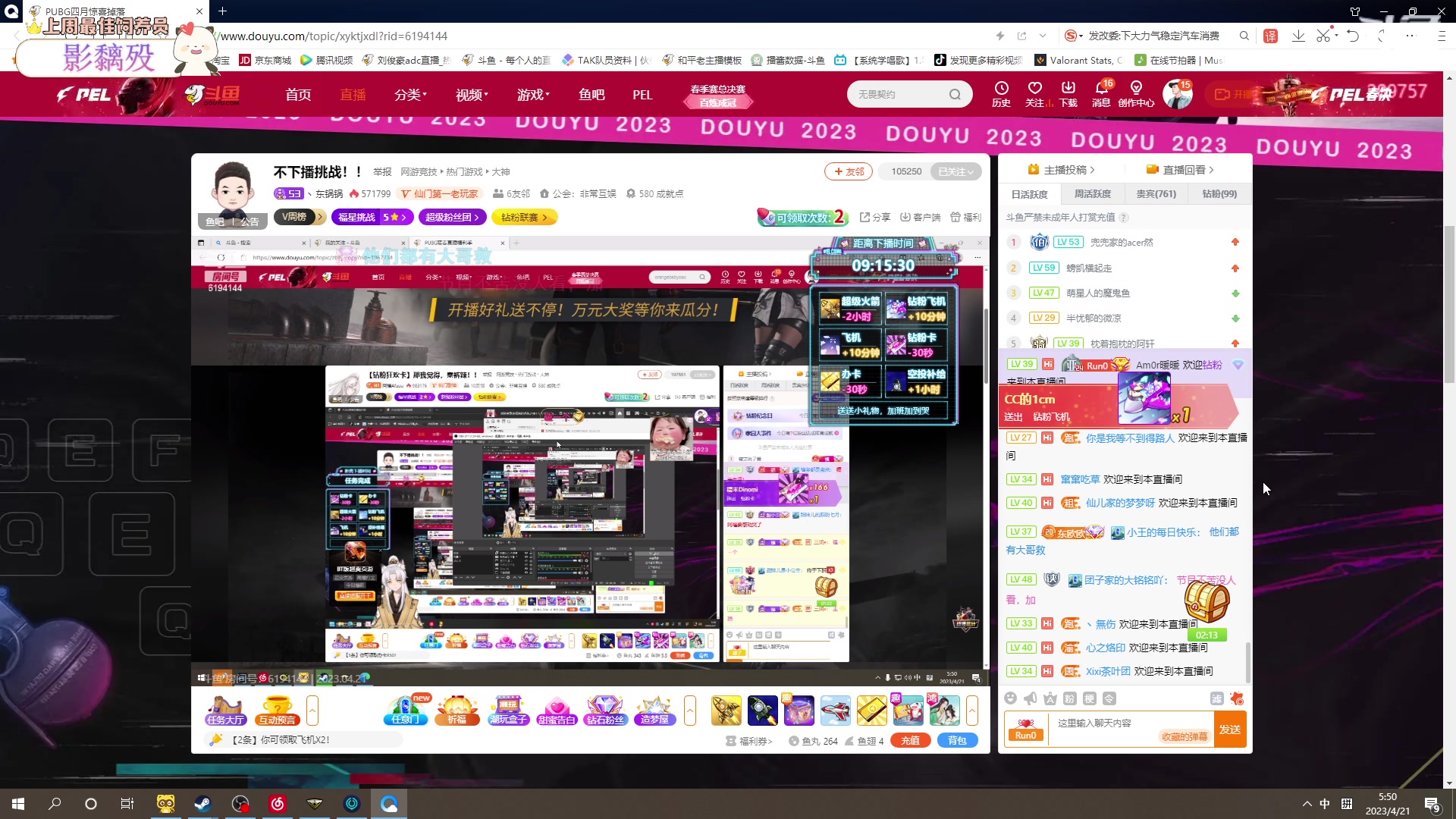This screenshot has width=1456, height=819.
Task: Switch to the 贵宾(761) tab
Action: pyautogui.click(x=1156, y=194)
